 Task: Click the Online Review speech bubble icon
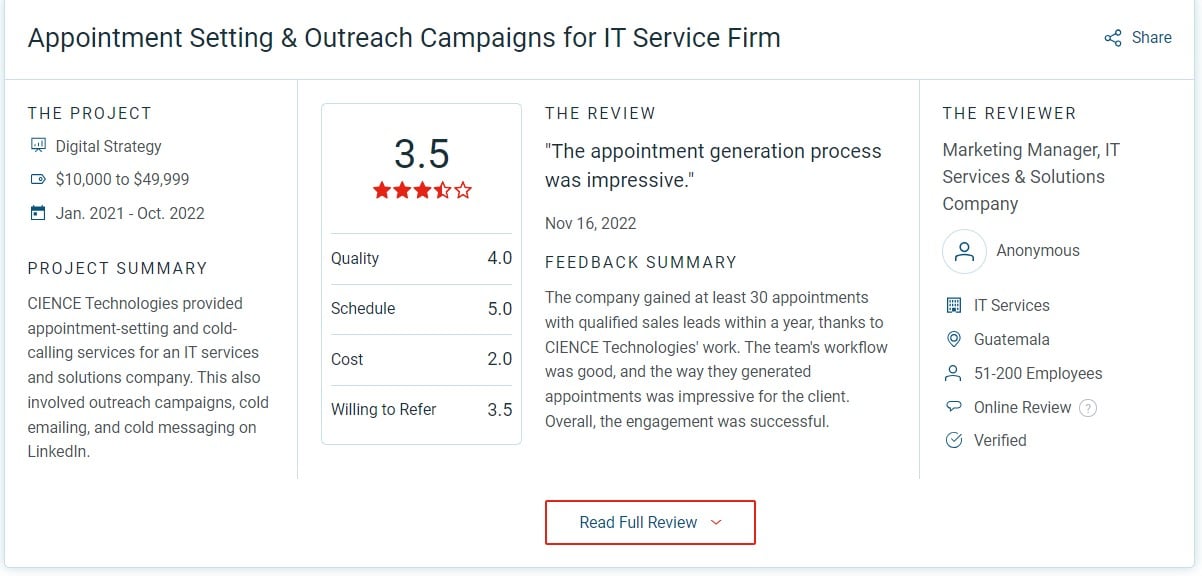(953, 407)
